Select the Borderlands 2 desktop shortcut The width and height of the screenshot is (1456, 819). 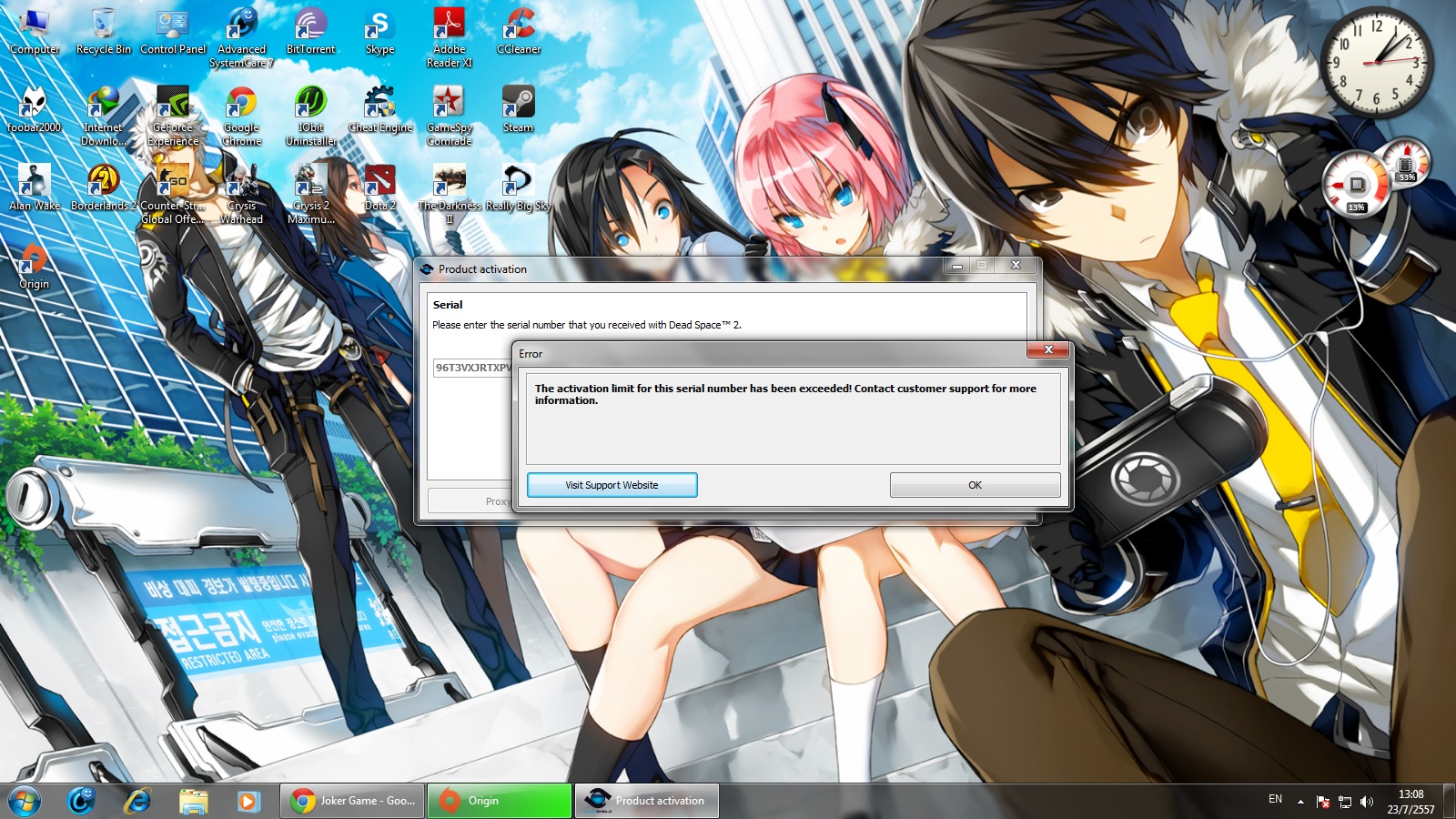(104, 188)
